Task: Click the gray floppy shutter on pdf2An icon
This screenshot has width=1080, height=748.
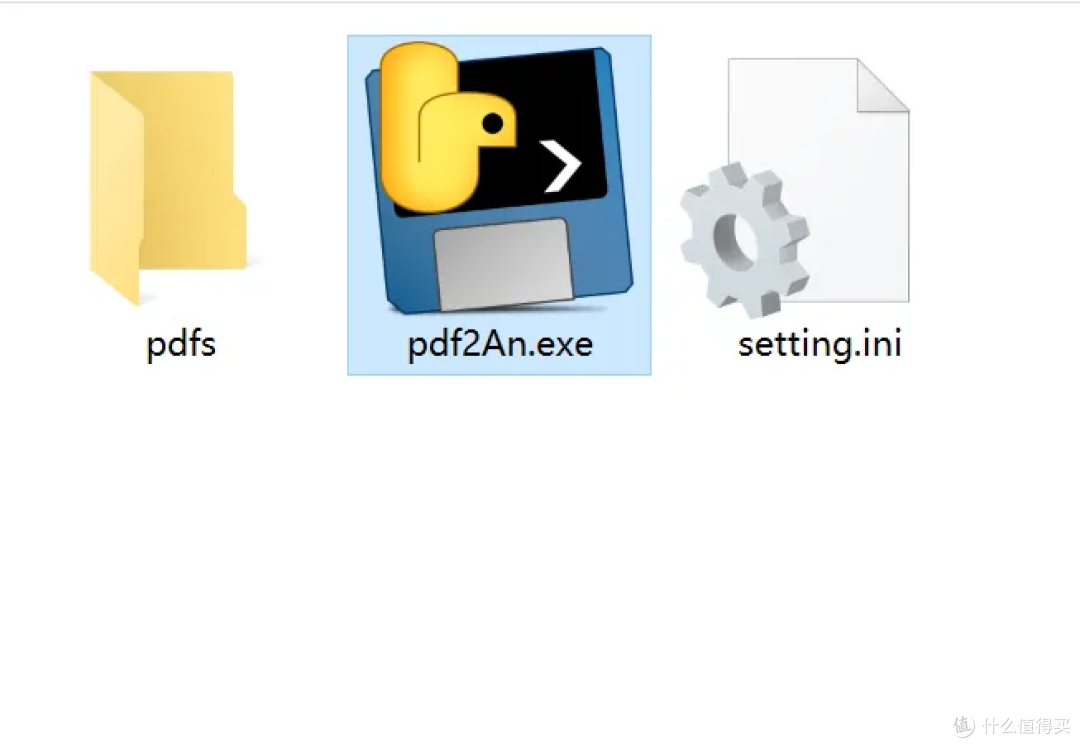Action: coord(503,264)
